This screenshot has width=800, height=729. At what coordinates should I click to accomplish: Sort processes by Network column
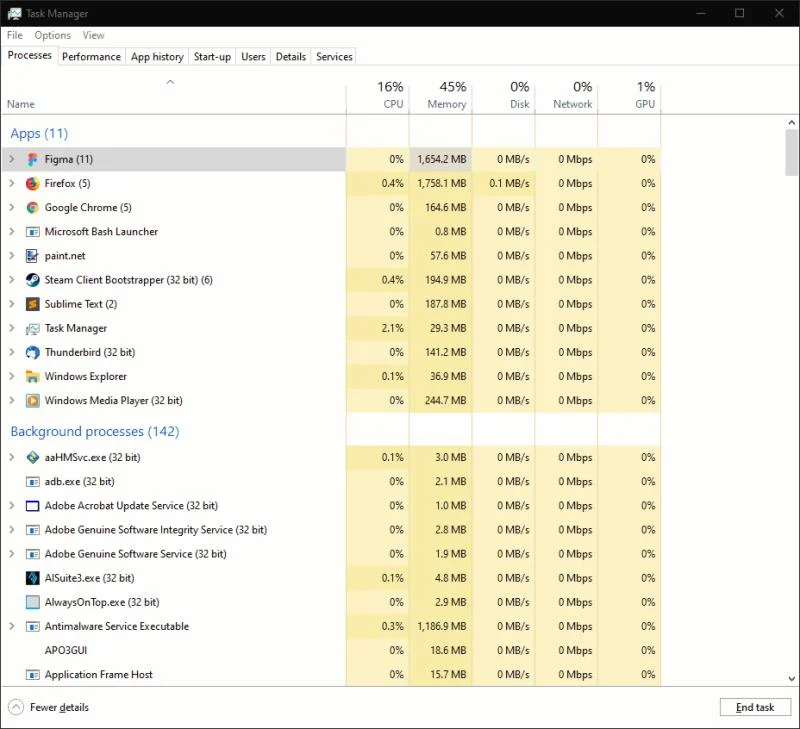566,95
